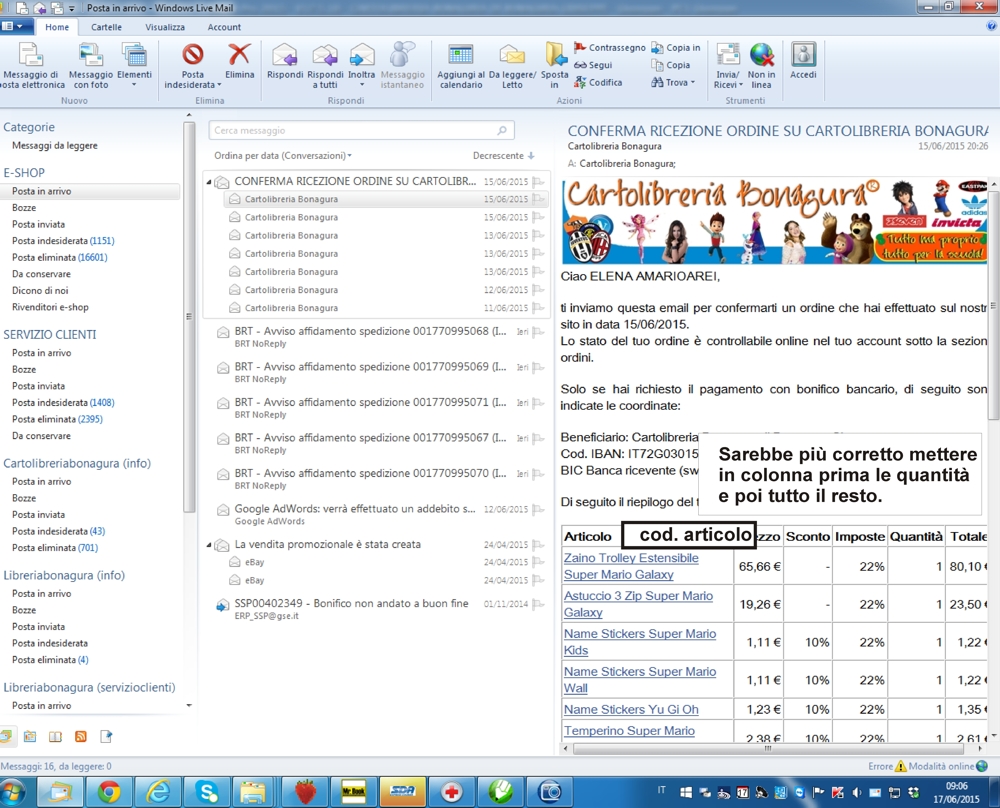1000x808 pixels.
Task: Switch to the Home tab
Action: pos(57,27)
